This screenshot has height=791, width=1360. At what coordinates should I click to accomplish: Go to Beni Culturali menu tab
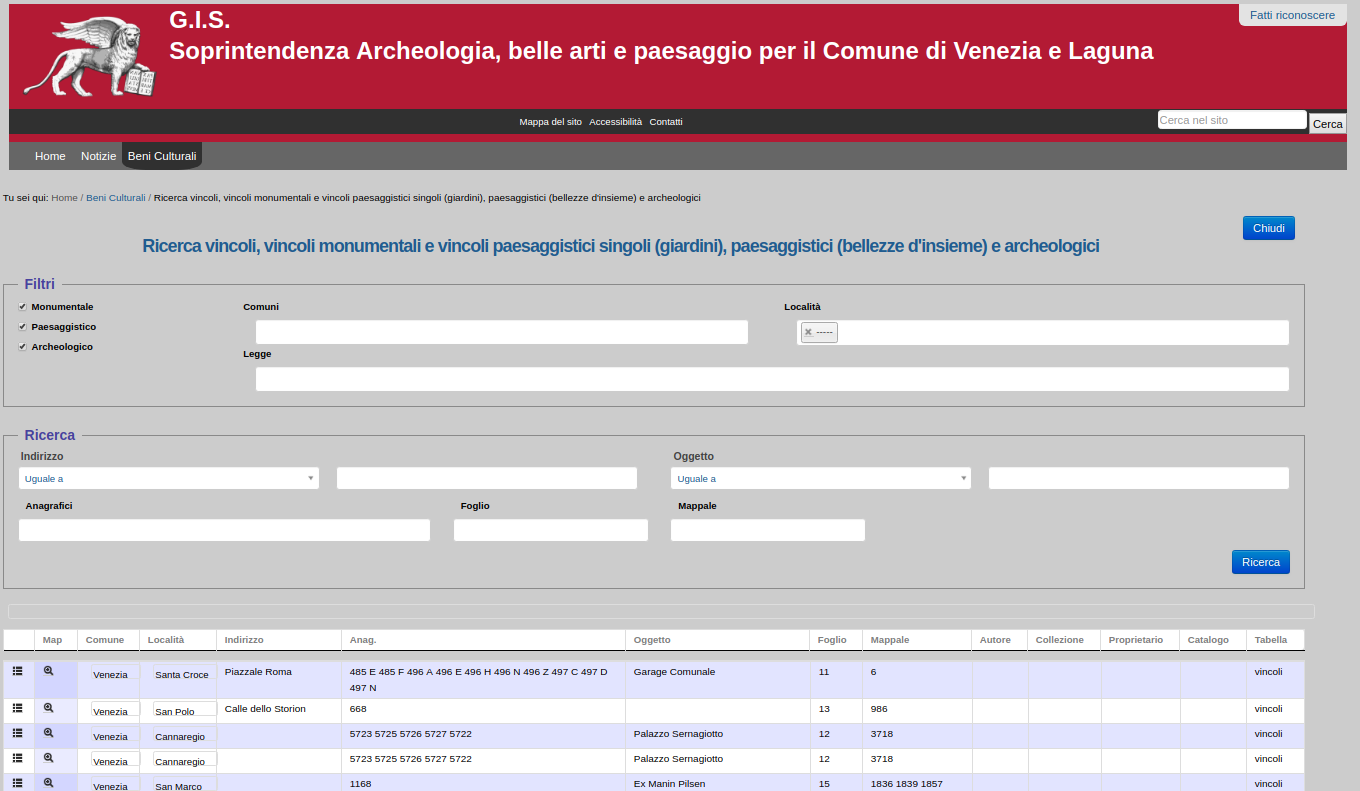coord(162,156)
